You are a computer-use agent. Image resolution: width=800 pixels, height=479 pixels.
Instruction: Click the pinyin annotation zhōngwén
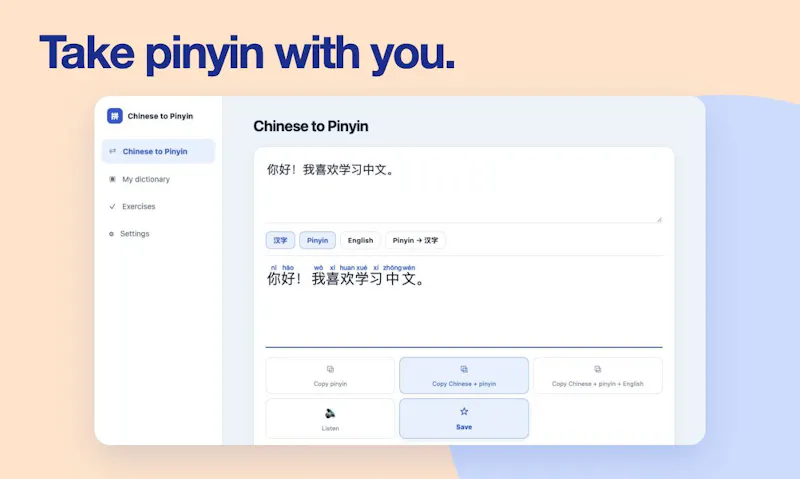click(x=399, y=267)
